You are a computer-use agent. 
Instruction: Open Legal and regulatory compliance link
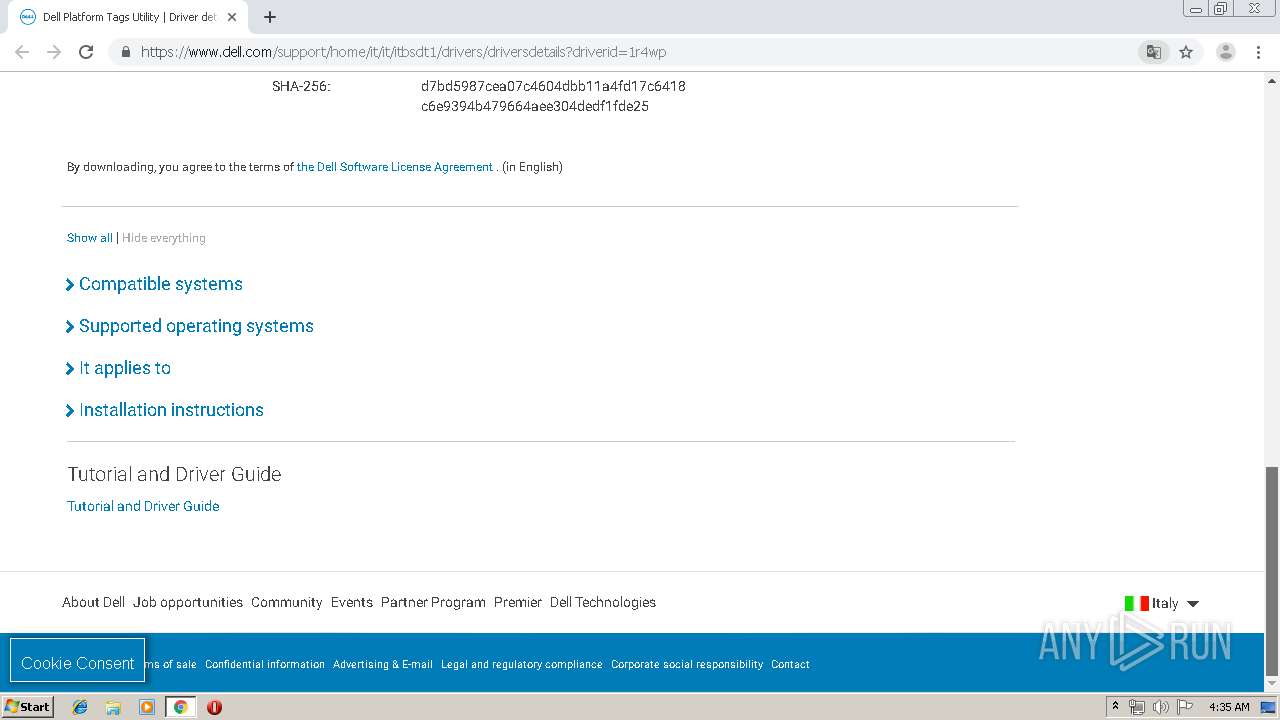522,664
